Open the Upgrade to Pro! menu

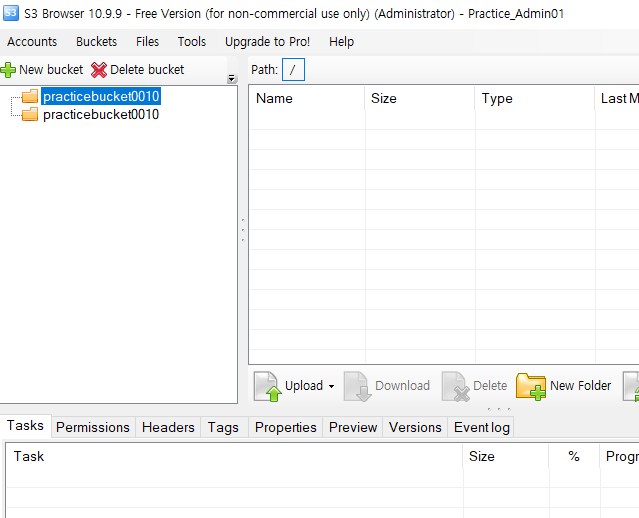click(x=267, y=42)
